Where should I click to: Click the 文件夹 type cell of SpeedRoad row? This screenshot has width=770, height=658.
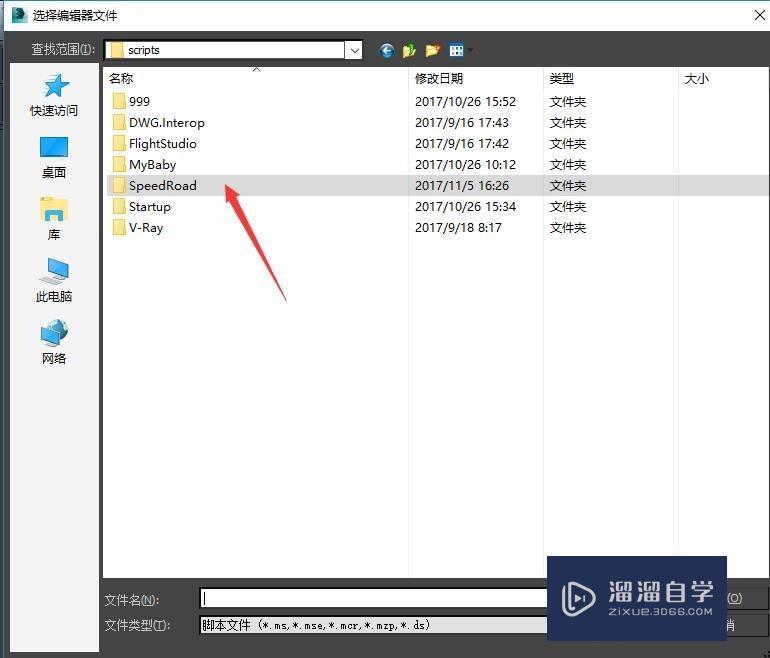pyautogui.click(x=568, y=186)
